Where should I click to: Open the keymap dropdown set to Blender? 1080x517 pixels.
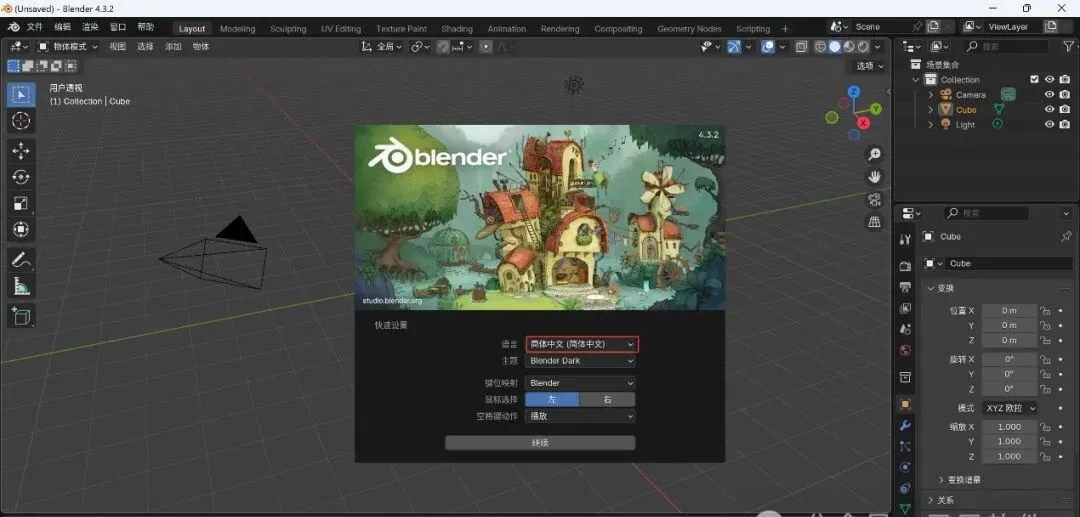(x=580, y=383)
